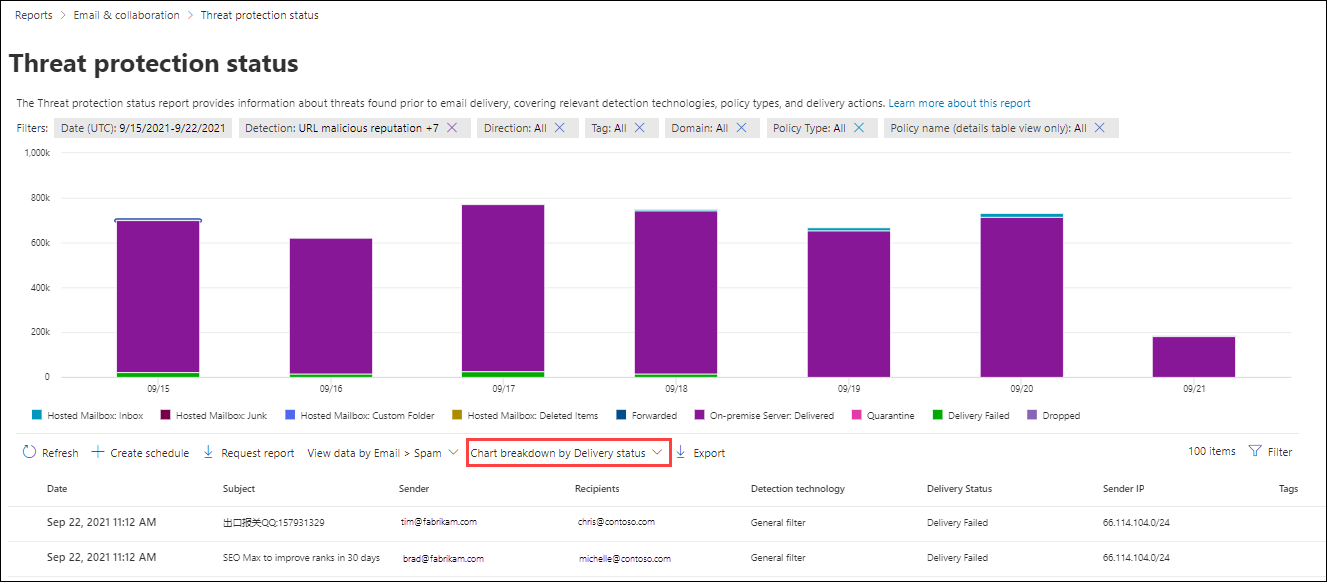The height and width of the screenshot is (582, 1327).
Task: Click the Request report download icon
Action: click(x=208, y=453)
